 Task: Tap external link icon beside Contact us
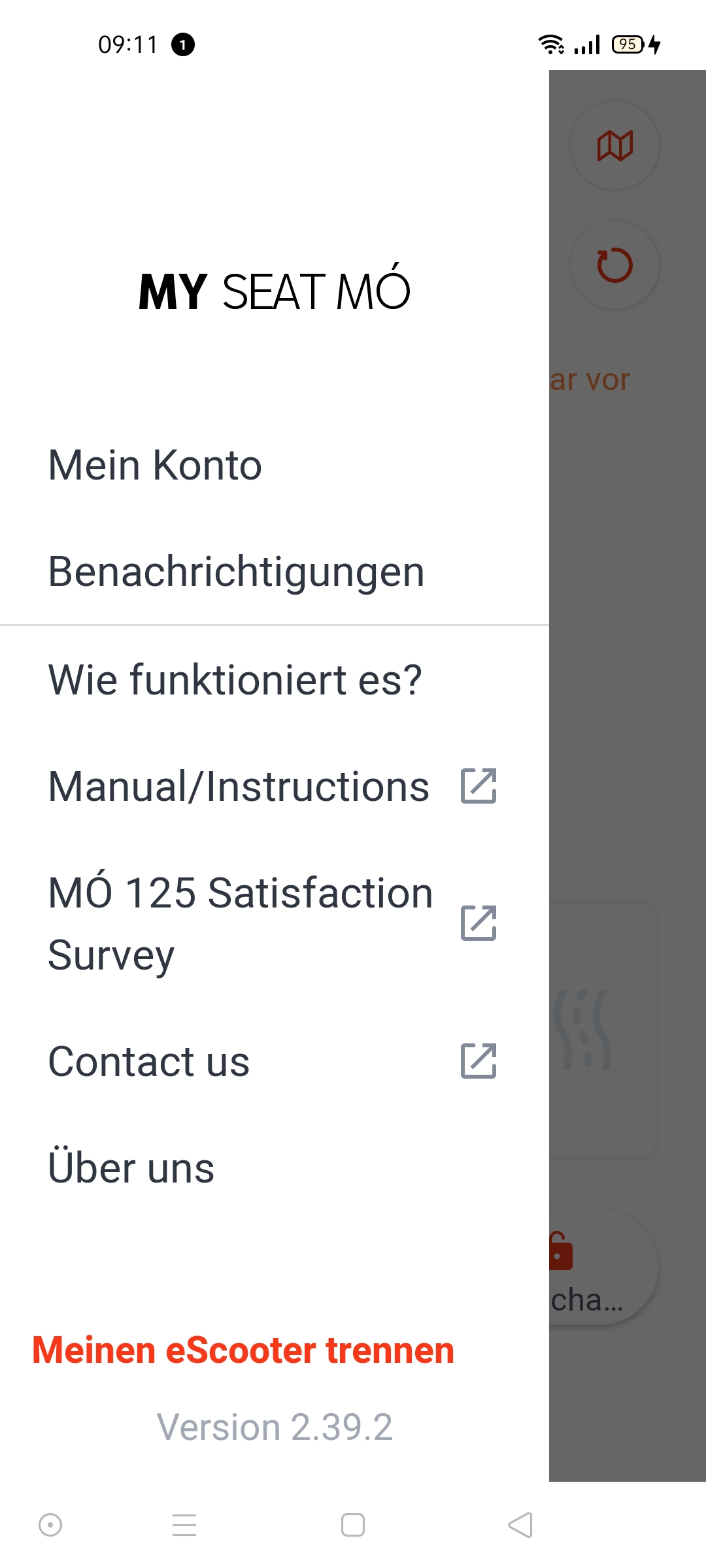479,1061
